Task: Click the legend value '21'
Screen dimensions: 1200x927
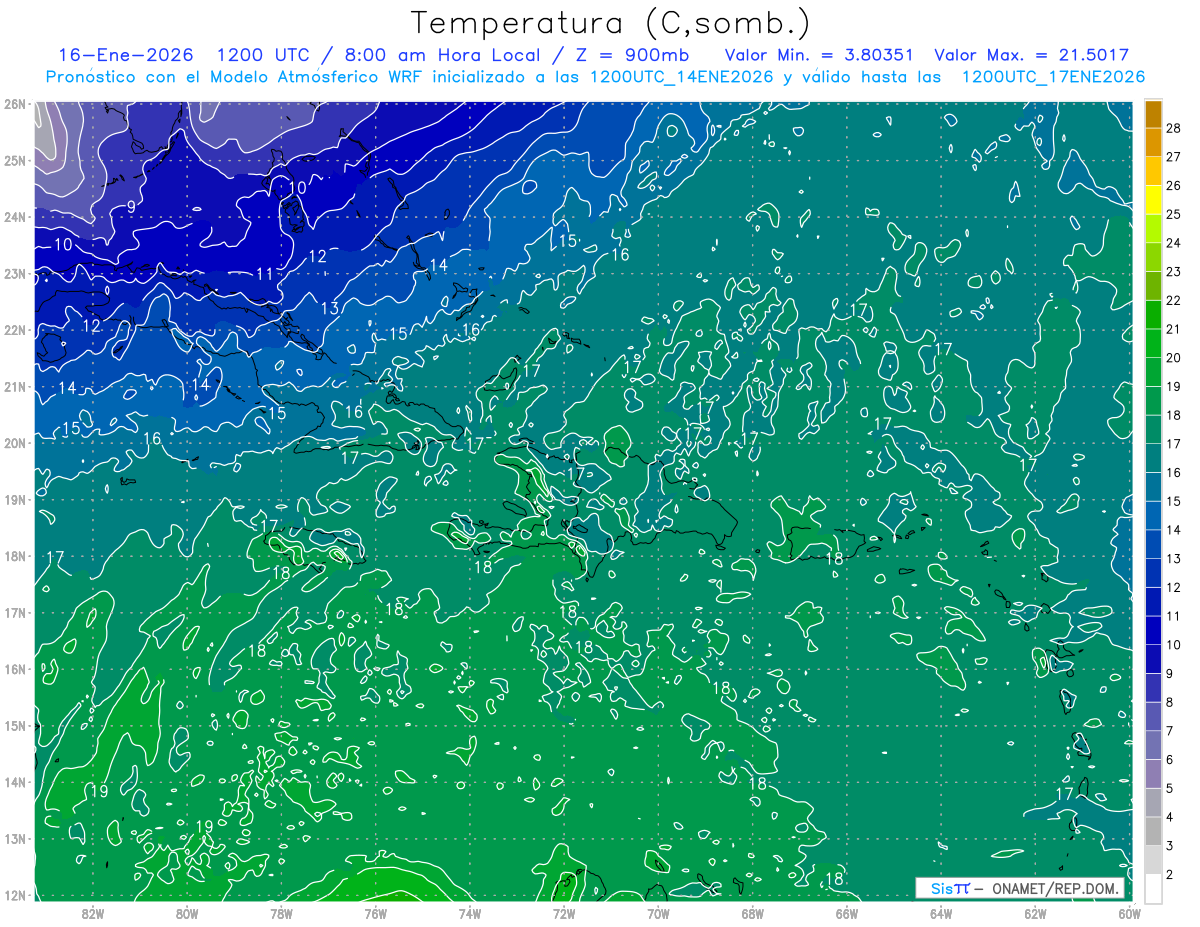Action: (1174, 329)
